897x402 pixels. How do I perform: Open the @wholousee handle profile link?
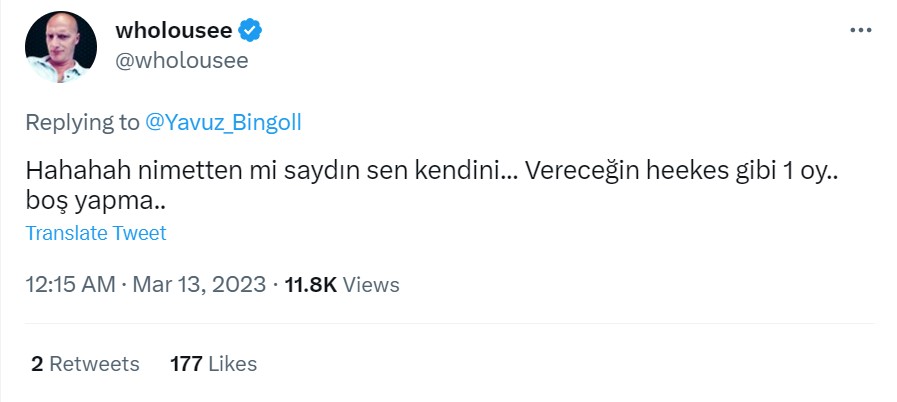[x=182, y=60]
